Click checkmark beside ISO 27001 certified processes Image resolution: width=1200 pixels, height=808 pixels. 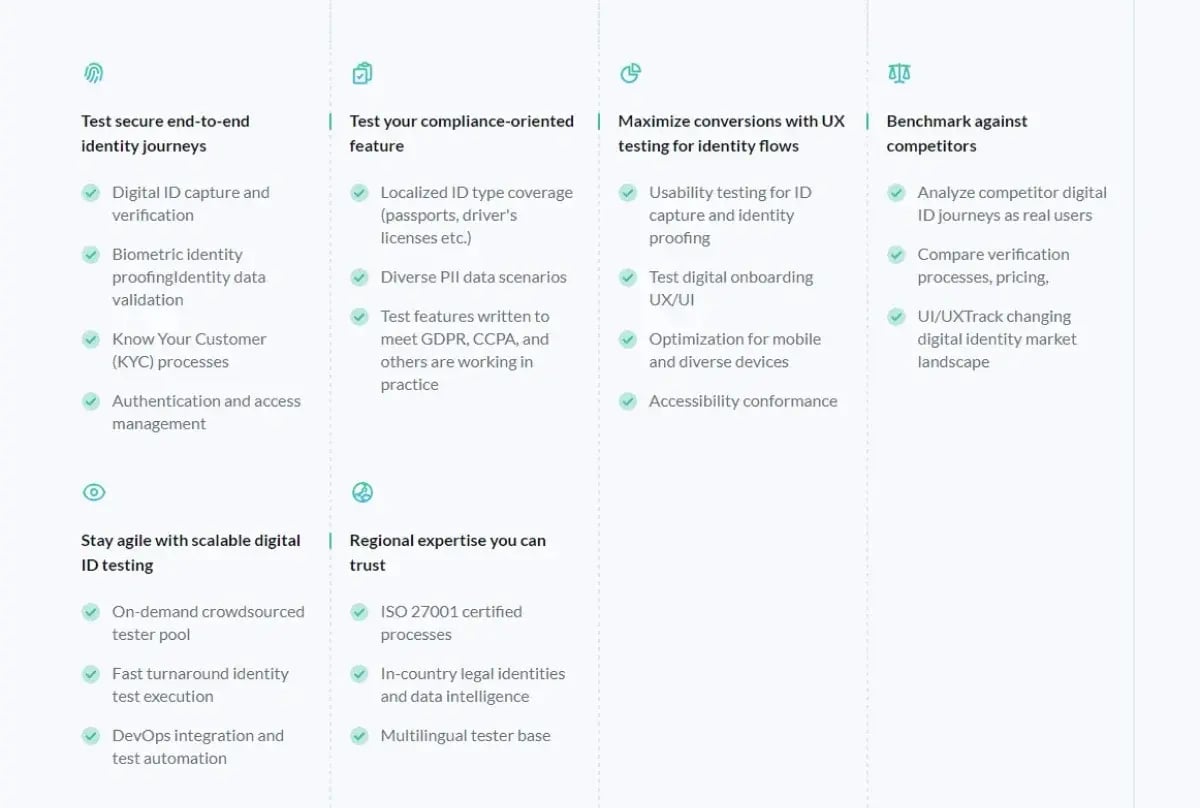point(359,612)
